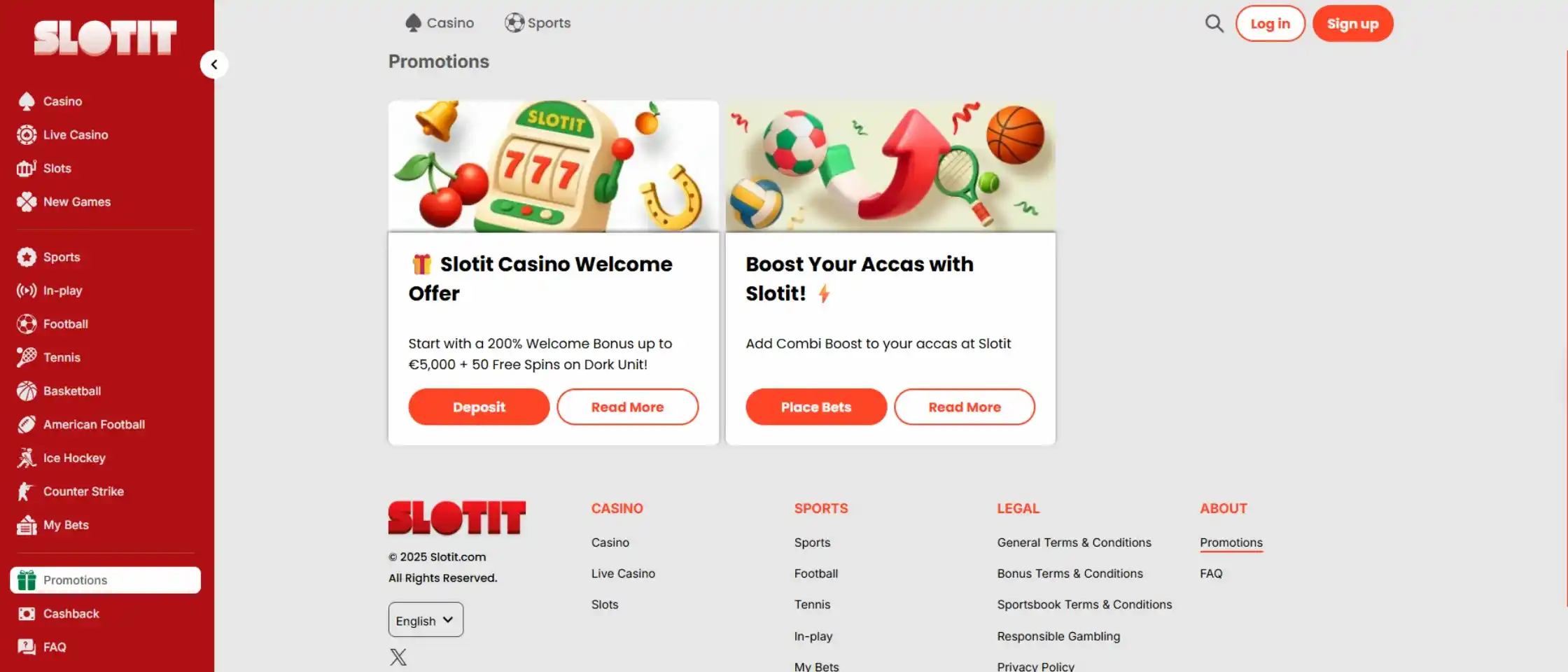Click the Deposit button

(479, 407)
